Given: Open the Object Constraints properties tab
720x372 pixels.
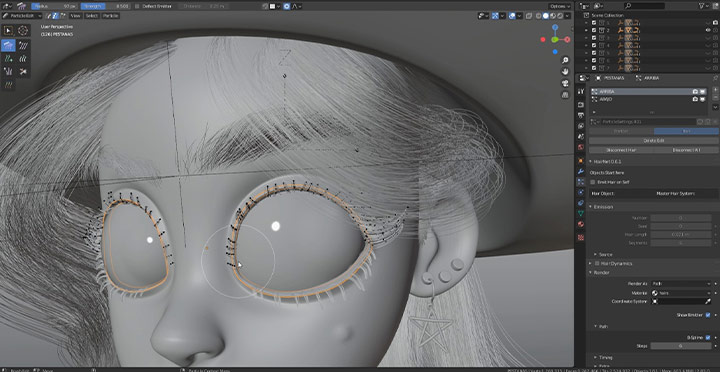Looking at the screenshot, I should point(581,203).
